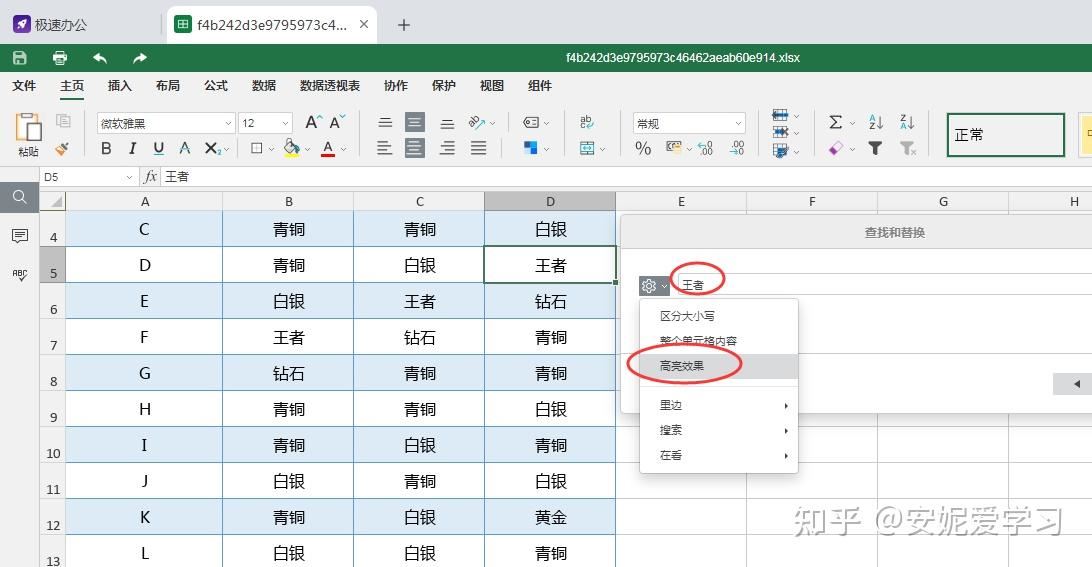Toggle italic formatting
Viewport: 1092px width, 567px height.
click(132, 148)
